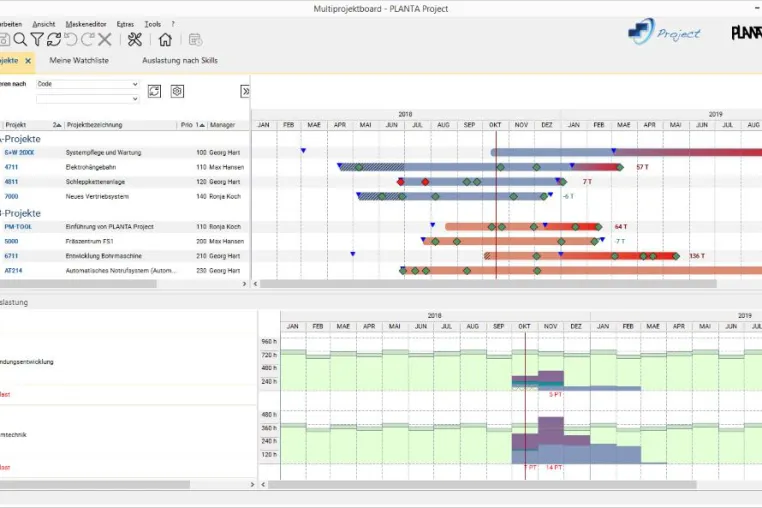Open project link S+W 20XX
The height and width of the screenshot is (508, 762).
tap(19, 153)
